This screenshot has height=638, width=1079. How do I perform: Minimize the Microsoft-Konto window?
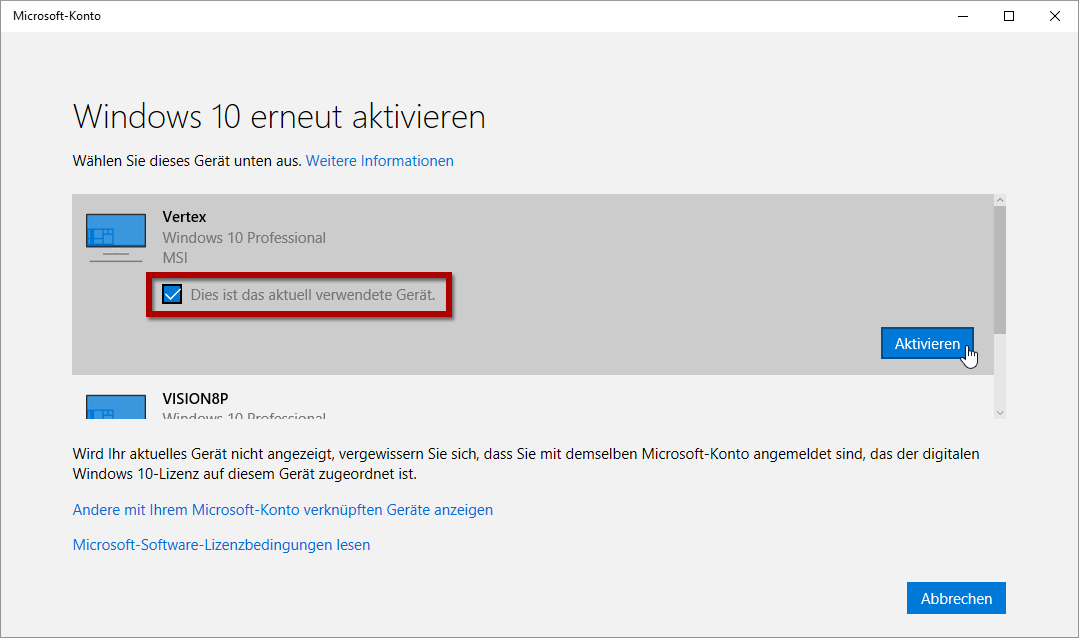coord(962,16)
